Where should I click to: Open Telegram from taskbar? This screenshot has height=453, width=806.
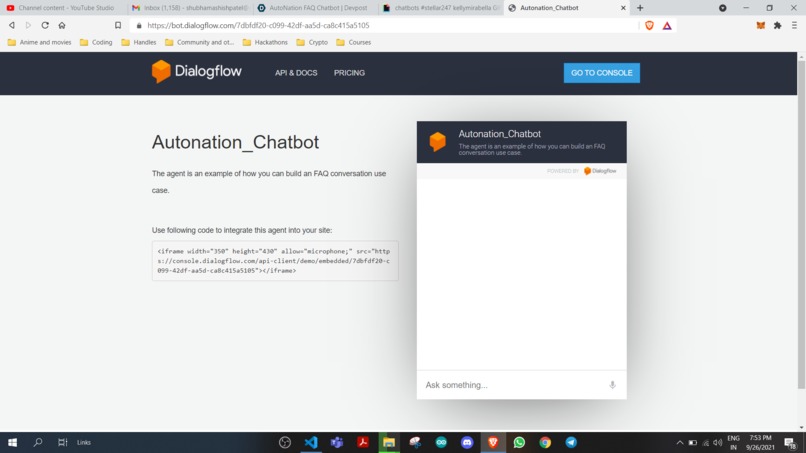(x=571, y=442)
